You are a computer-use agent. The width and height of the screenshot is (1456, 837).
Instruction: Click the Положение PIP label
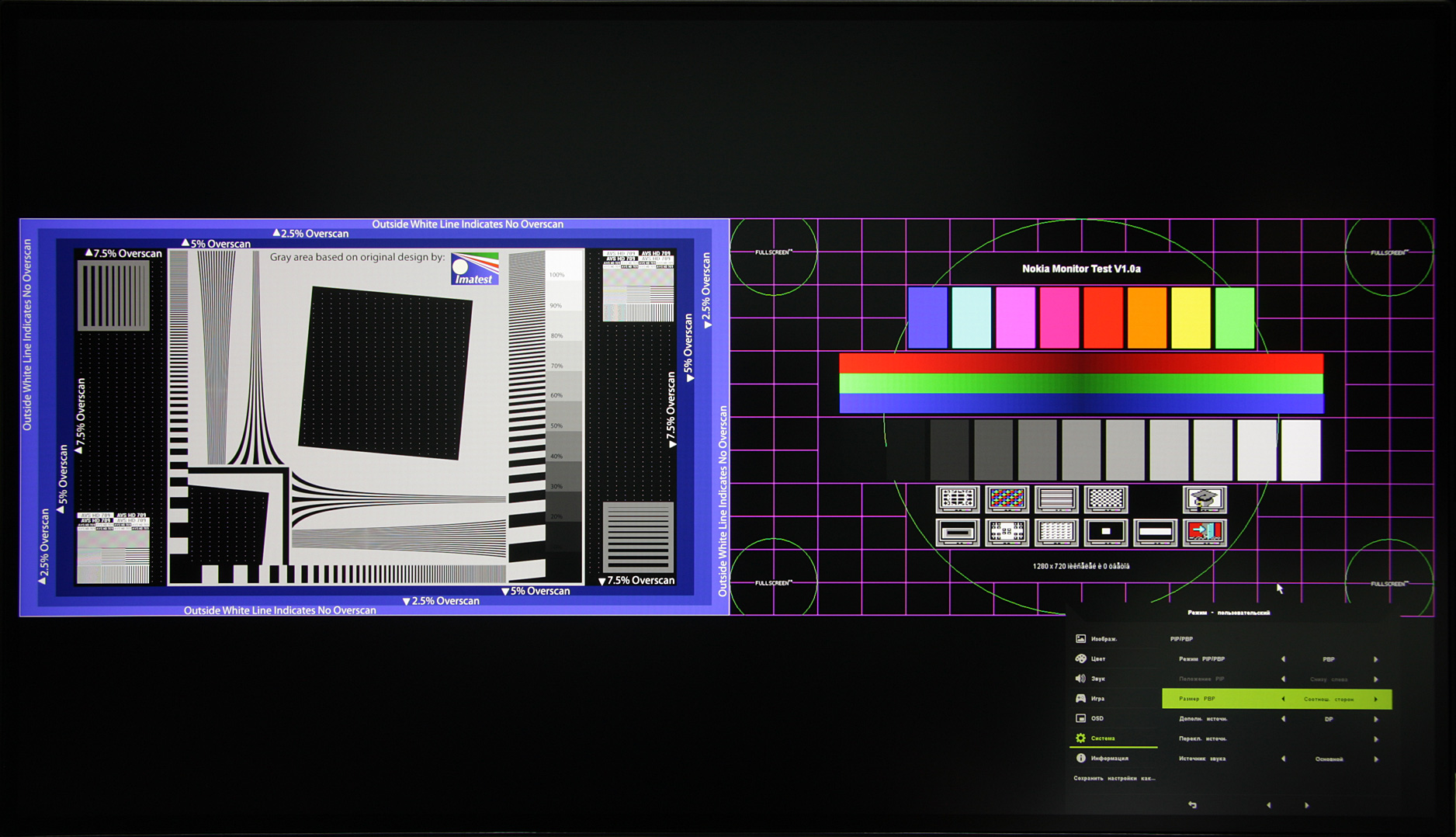click(1201, 679)
